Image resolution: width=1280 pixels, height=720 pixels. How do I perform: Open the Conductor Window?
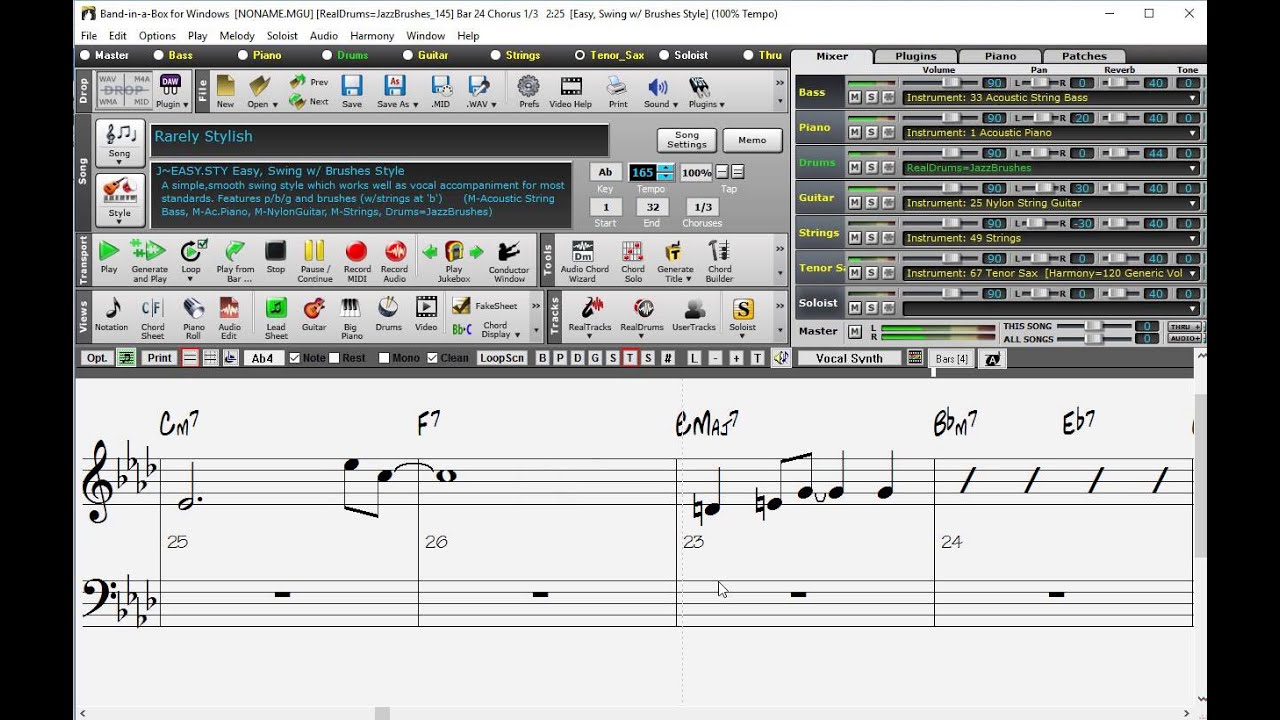(x=509, y=260)
